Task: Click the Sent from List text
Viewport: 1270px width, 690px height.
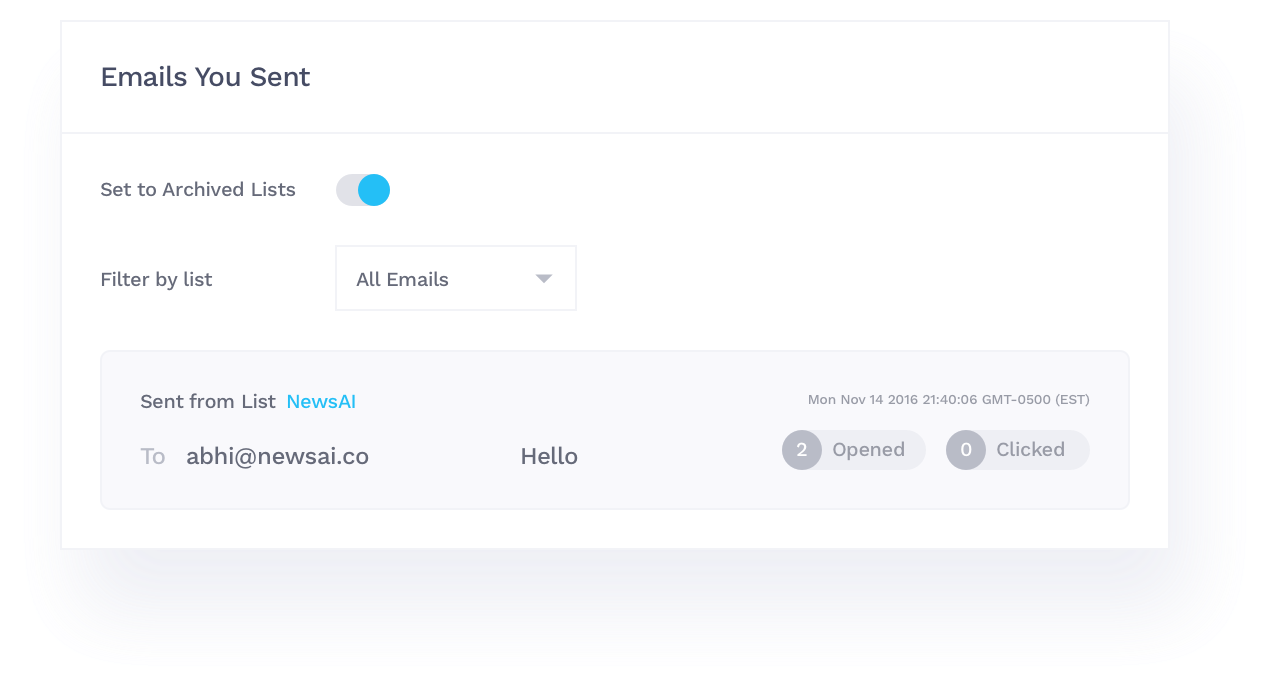Action: coord(207,402)
